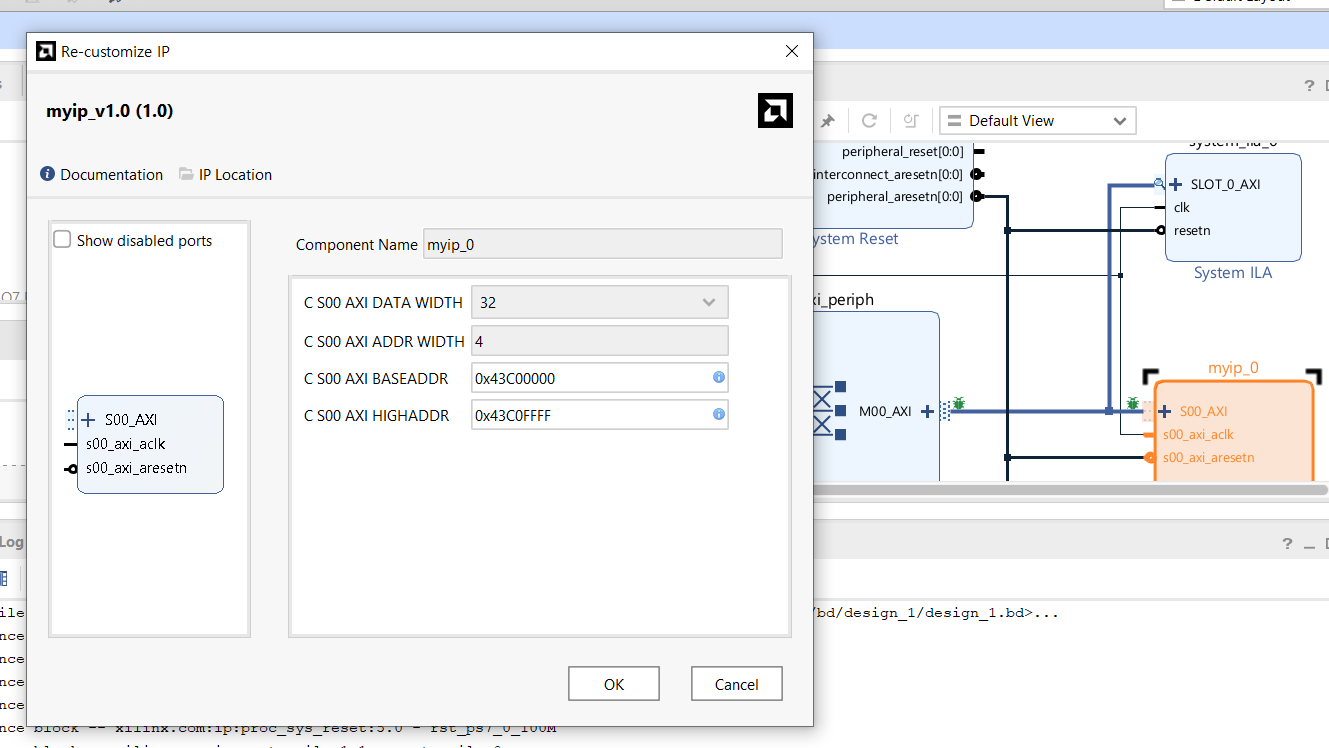
Task: Click green debug bug icon near myip_0
Action: (x=1133, y=403)
